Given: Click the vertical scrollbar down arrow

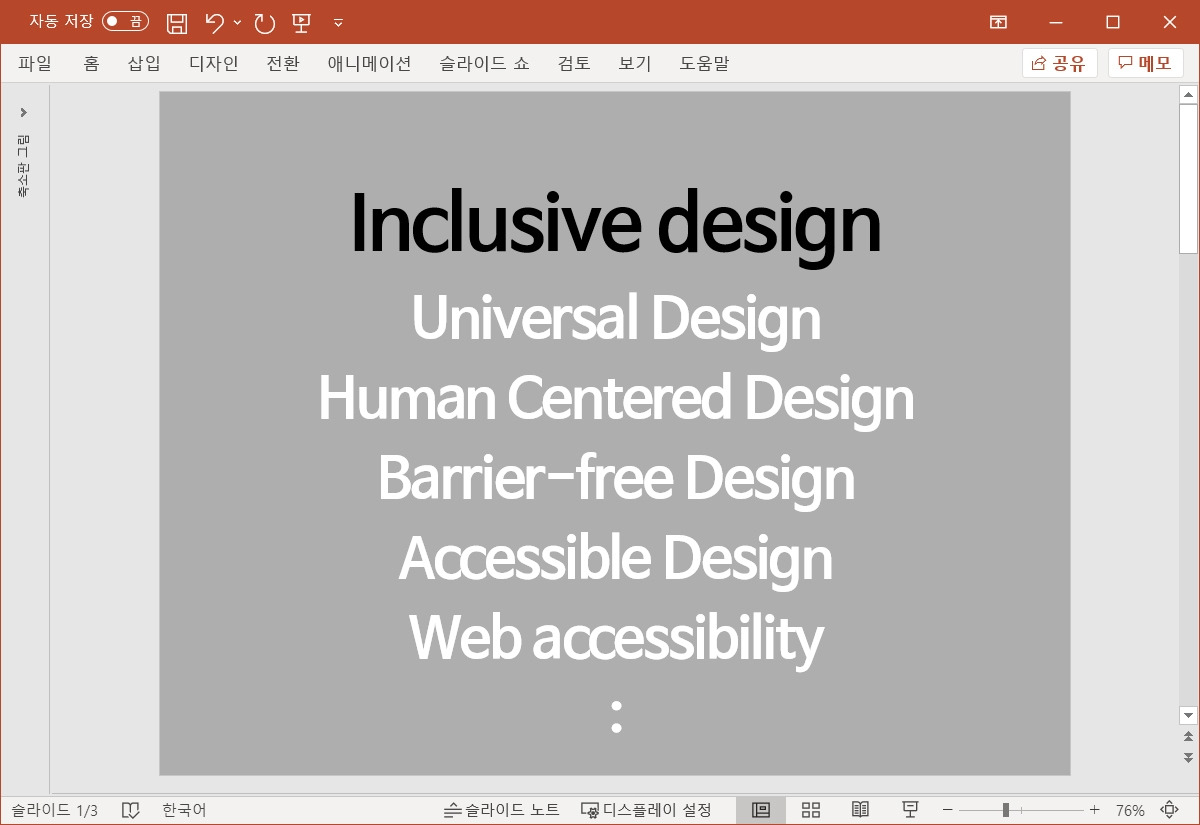Looking at the screenshot, I should tap(1188, 715).
